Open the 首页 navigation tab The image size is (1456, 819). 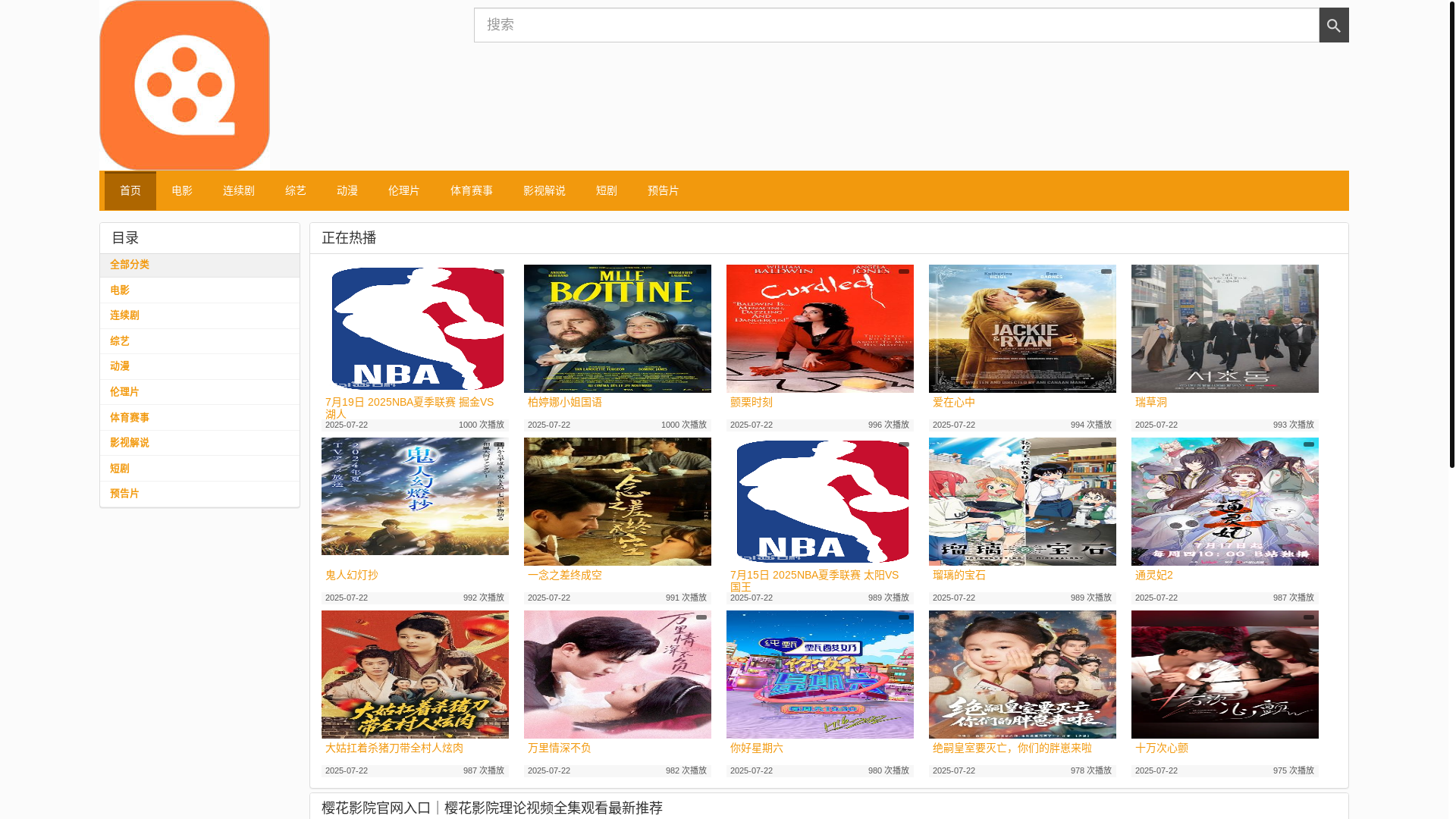click(x=130, y=190)
